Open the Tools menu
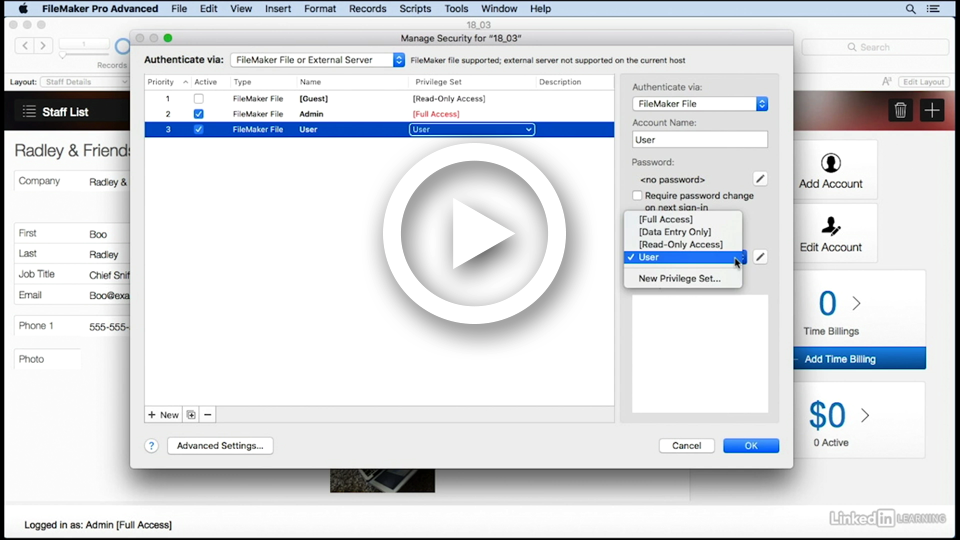This screenshot has height=540, width=960. [456, 9]
